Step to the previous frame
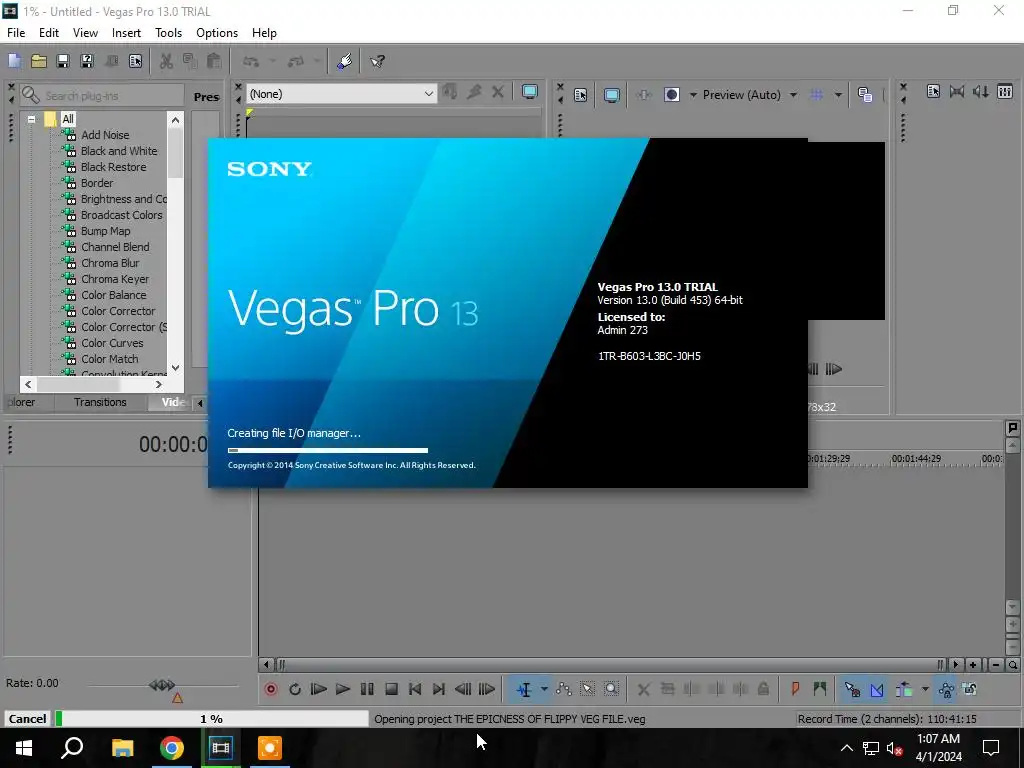 (463, 689)
